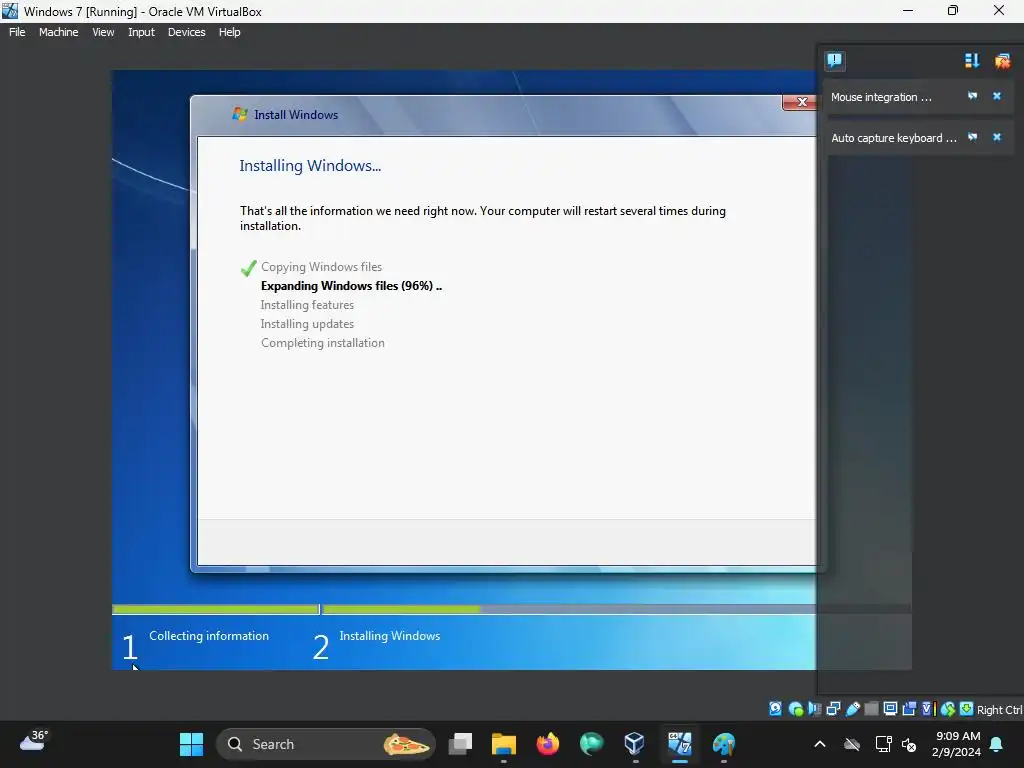Image resolution: width=1024 pixels, height=768 pixels.
Task: Close the Mouse integration notification
Action: pyautogui.click(x=997, y=96)
